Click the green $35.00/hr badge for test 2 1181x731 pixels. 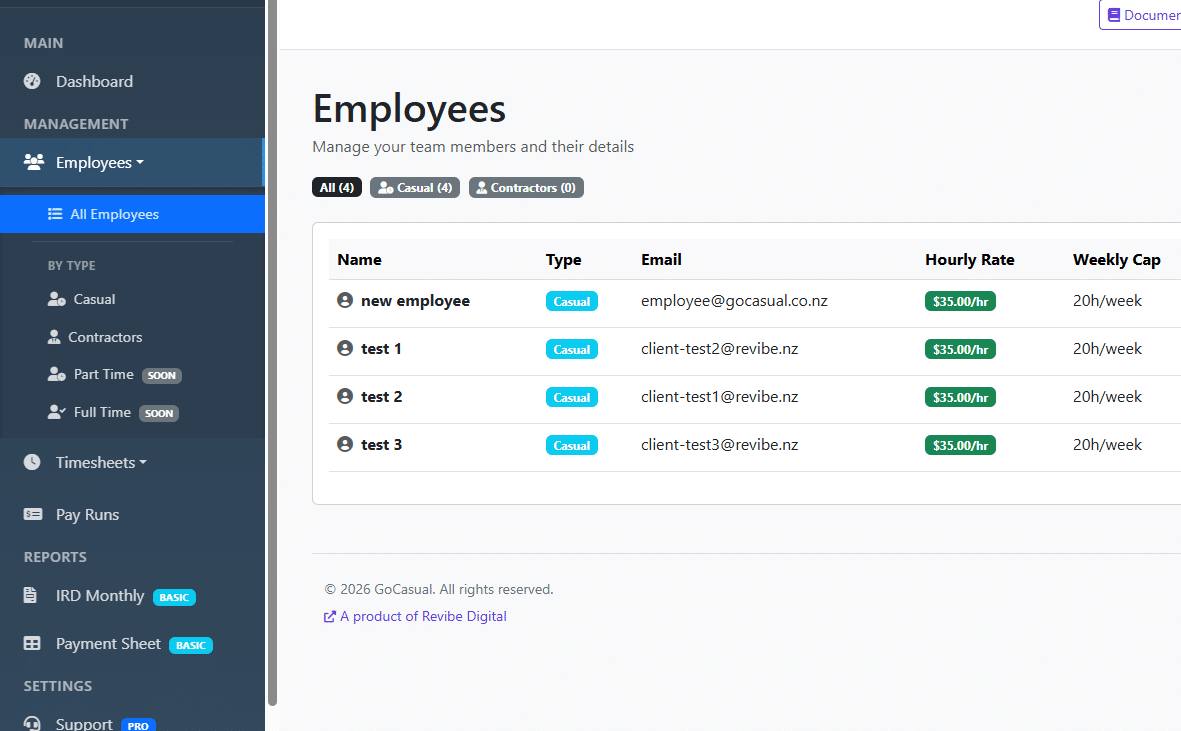[x=960, y=396]
